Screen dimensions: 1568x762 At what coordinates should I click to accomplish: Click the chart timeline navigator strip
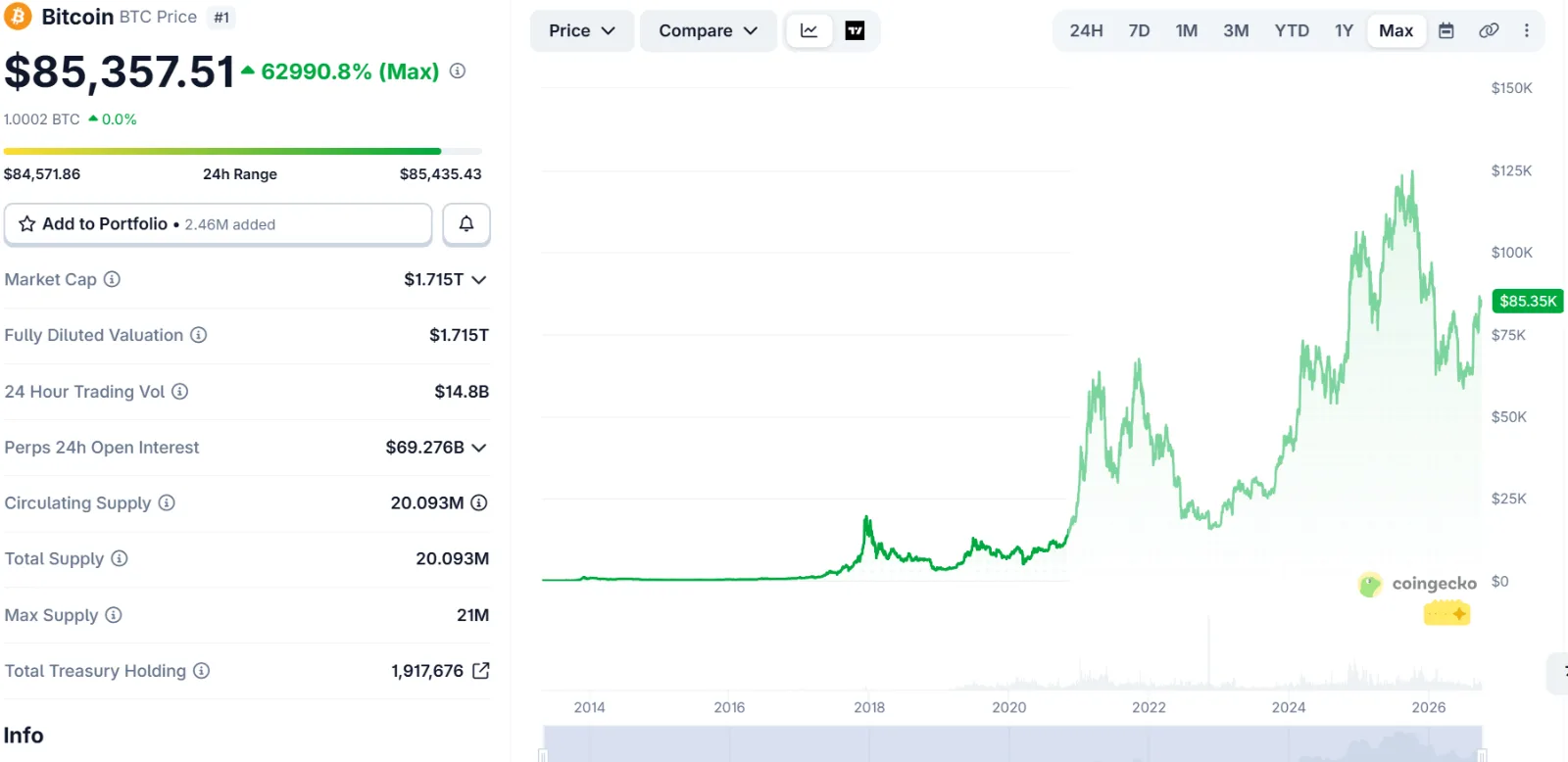coord(1012,743)
